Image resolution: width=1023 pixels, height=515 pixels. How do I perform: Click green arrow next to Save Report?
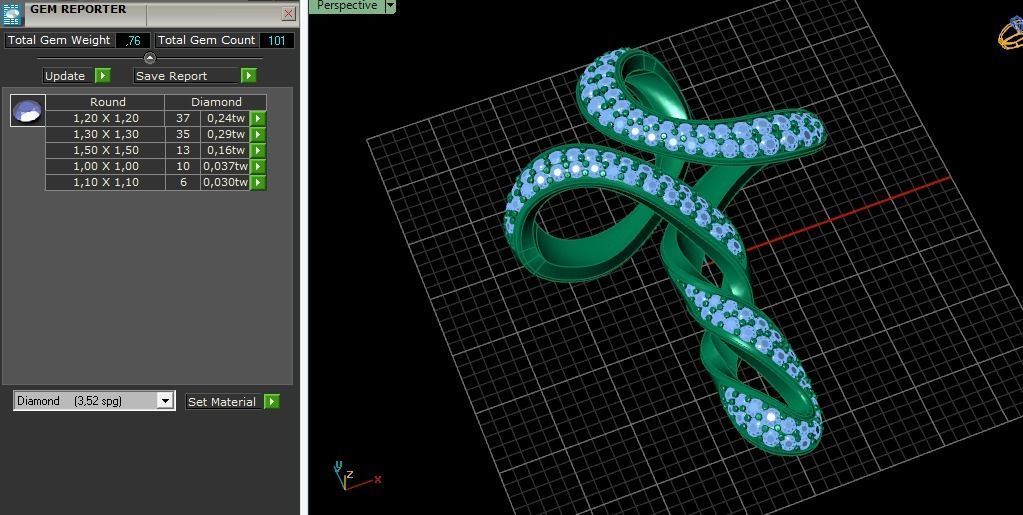coord(249,76)
